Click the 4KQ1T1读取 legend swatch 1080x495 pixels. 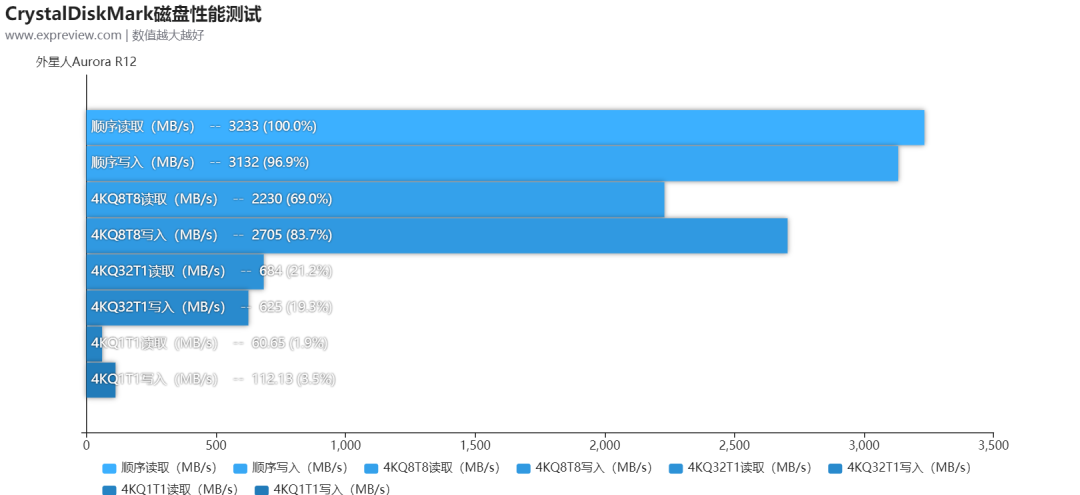109,489
